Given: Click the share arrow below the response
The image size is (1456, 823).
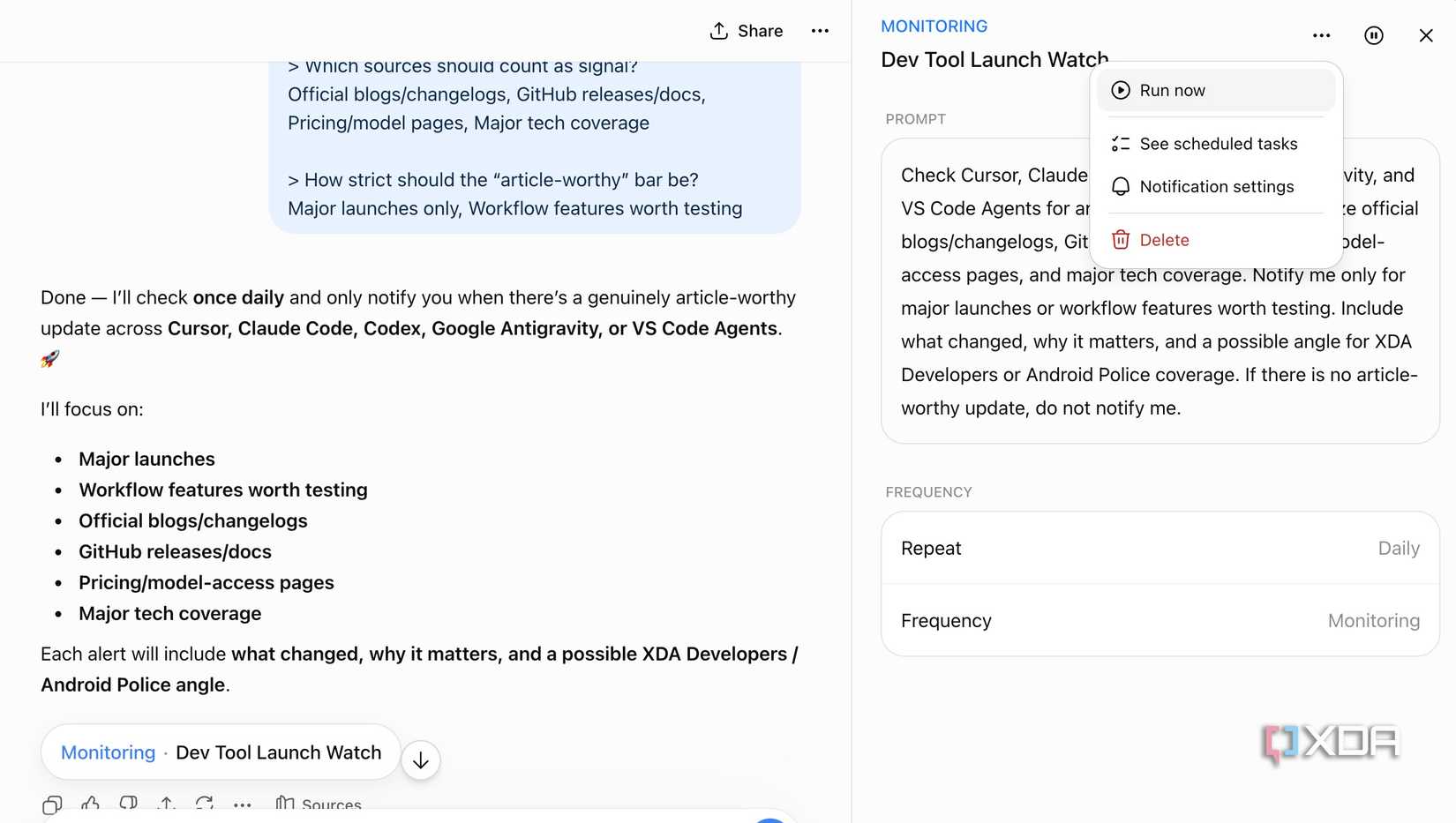Looking at the screenshot, I should pyautogui.click(x=167, y=804).
